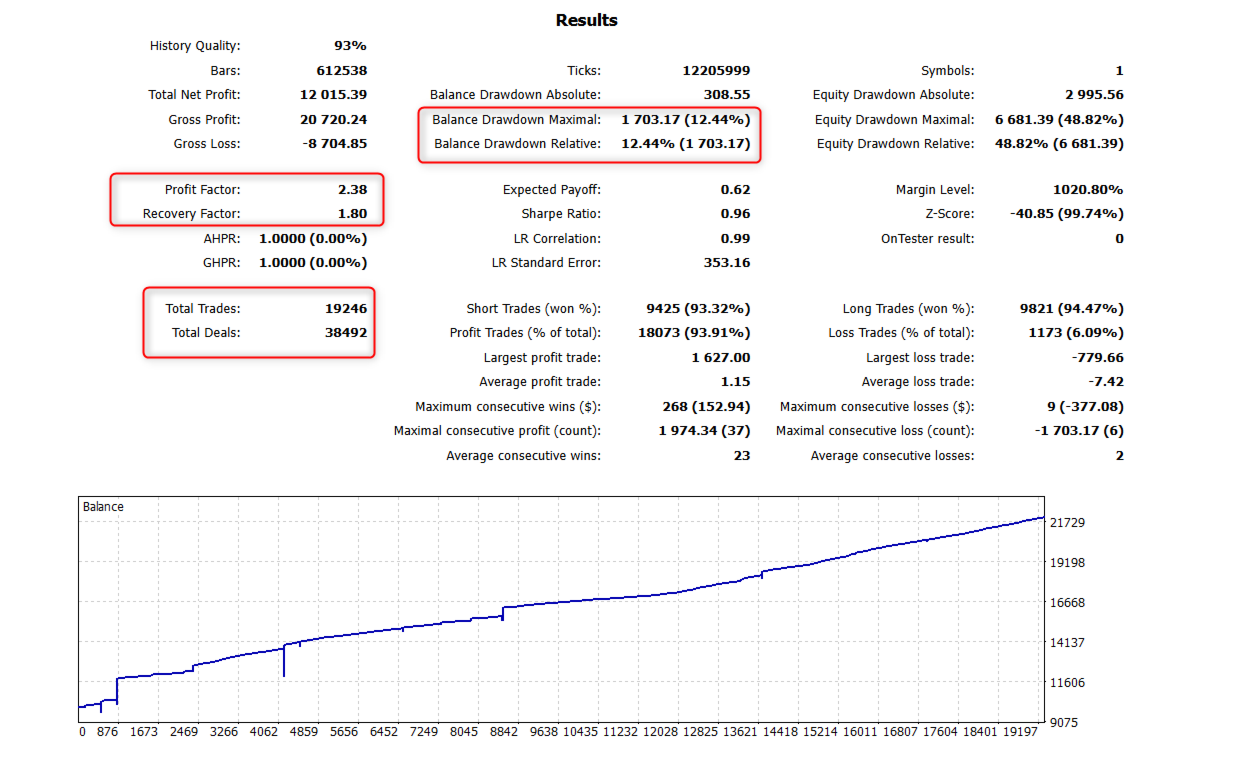Viewport: 1250px width, 759px height.
Task: Click the Symbols value 1
Action: tap(1119, 71)
